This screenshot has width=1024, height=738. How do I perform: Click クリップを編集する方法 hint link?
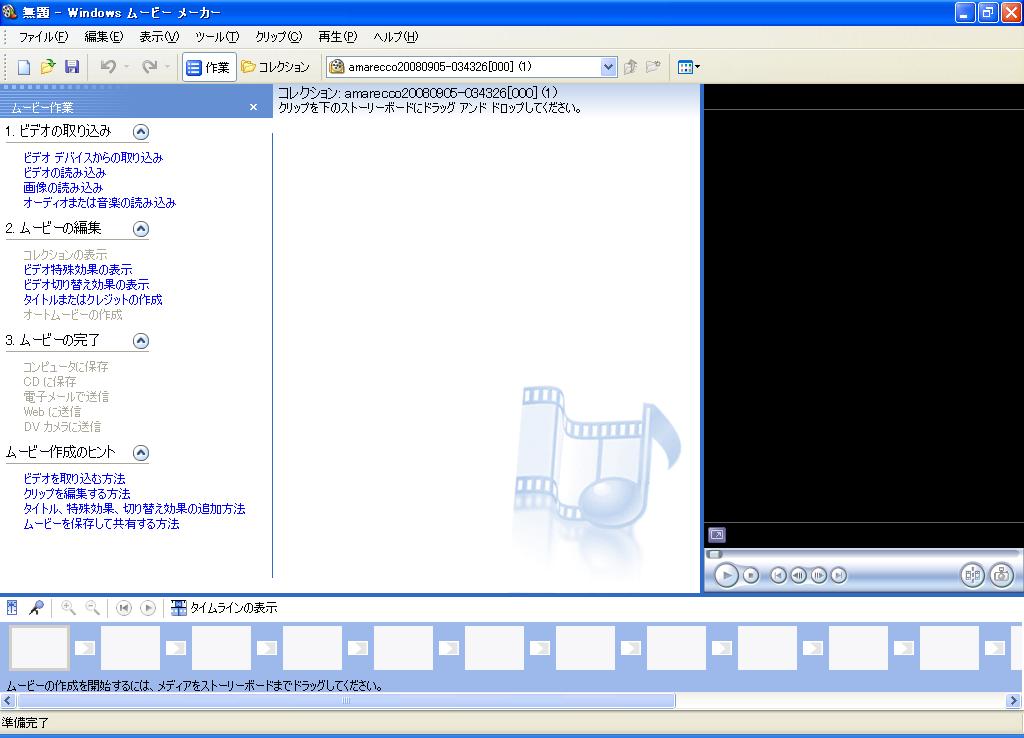point(76,493)
